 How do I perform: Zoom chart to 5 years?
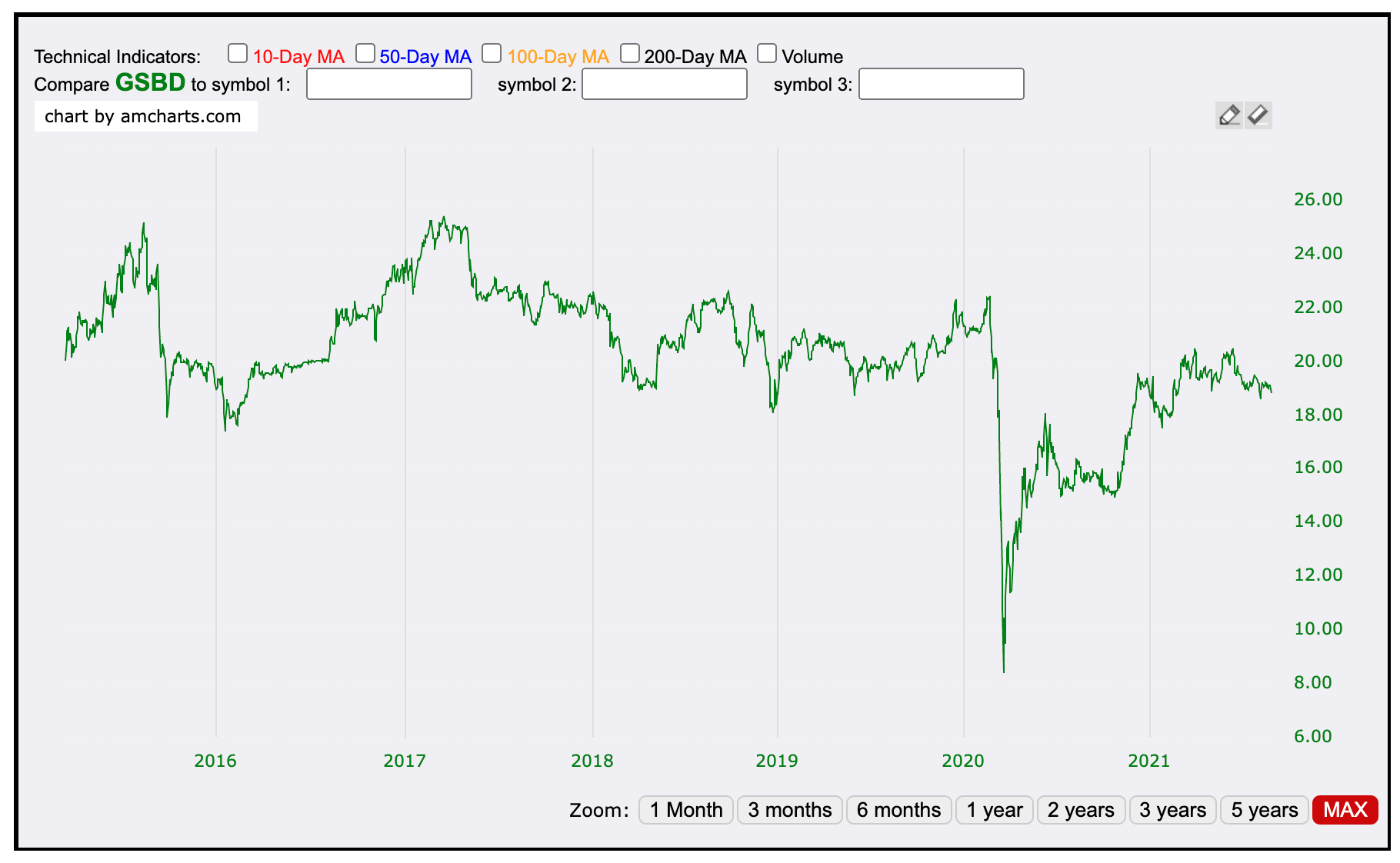click(x=1265, y=810)
